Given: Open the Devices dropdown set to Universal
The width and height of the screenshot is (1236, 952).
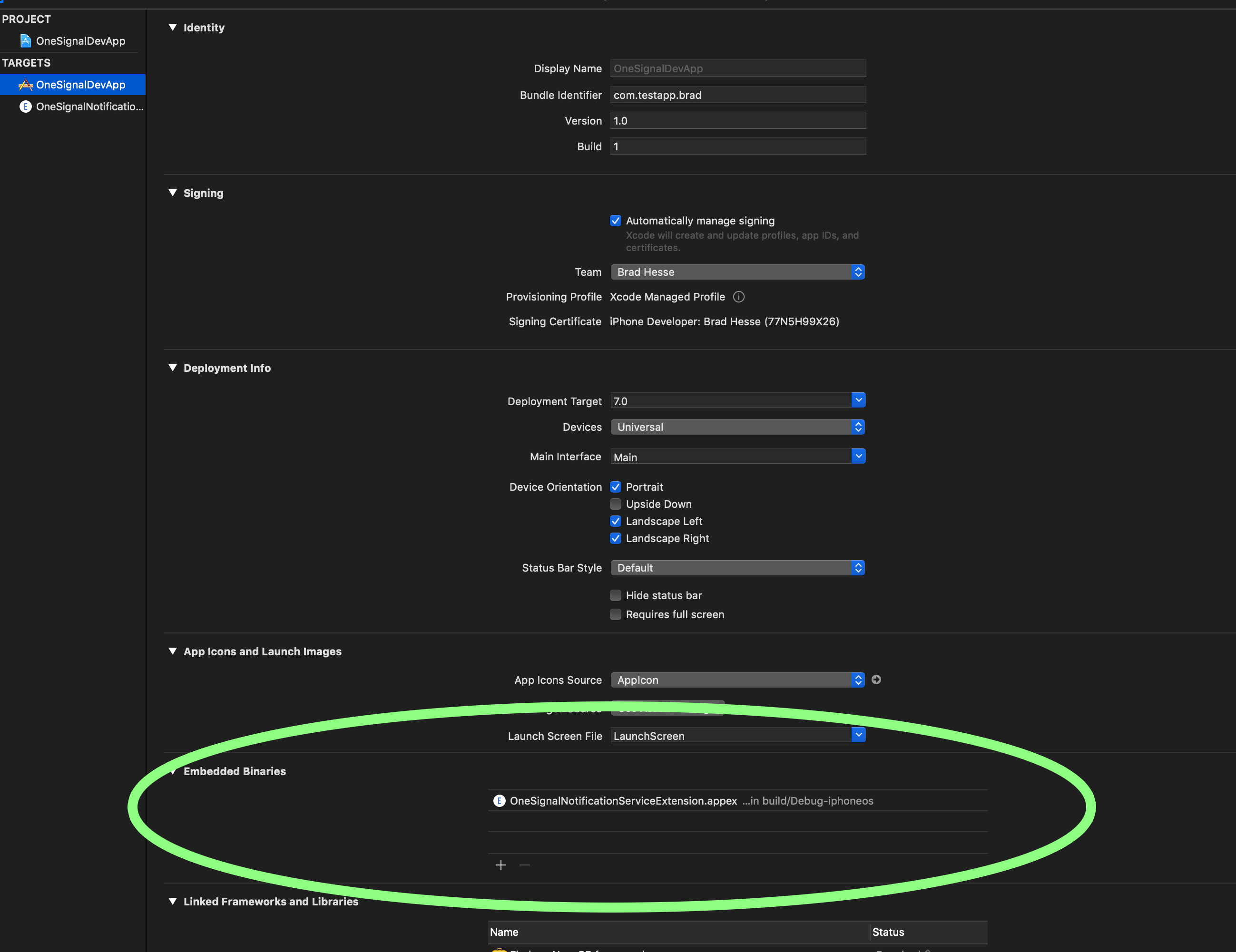Looking at the screenshot, I should (737, 427).
